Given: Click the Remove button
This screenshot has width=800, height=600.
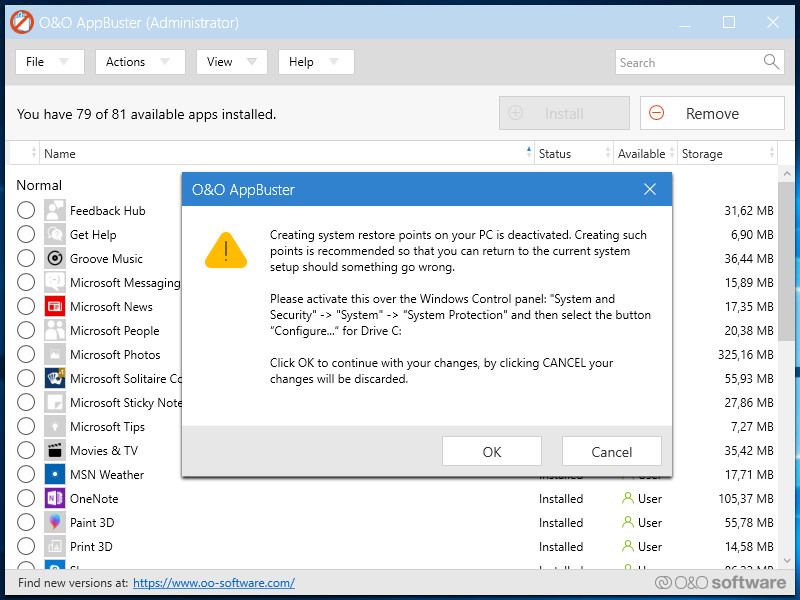Looking at the screenshot, I should tap(712, 113).
